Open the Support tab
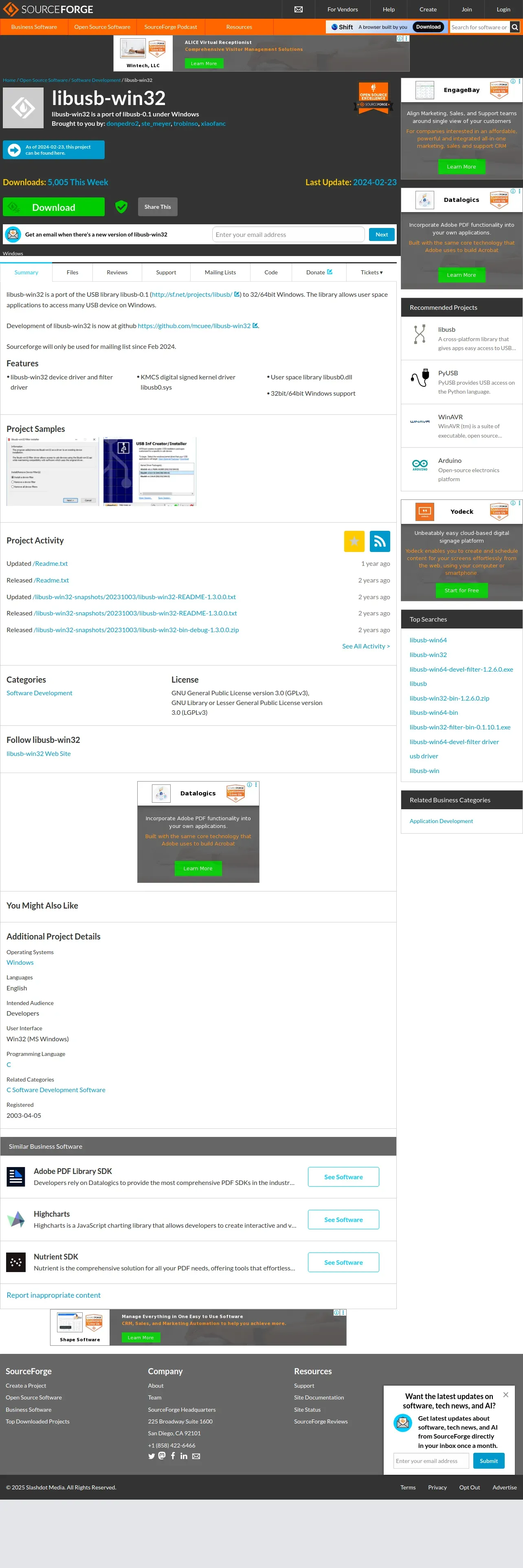 (x=166, y=273)
